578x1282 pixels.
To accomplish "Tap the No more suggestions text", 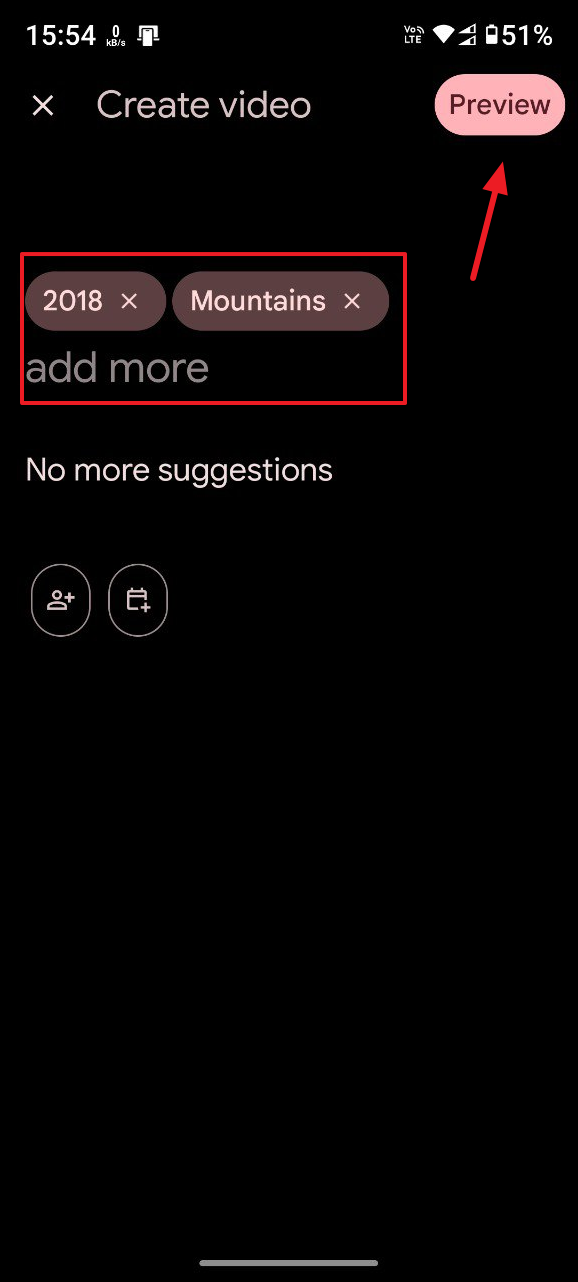I will [x=179, y=470].
